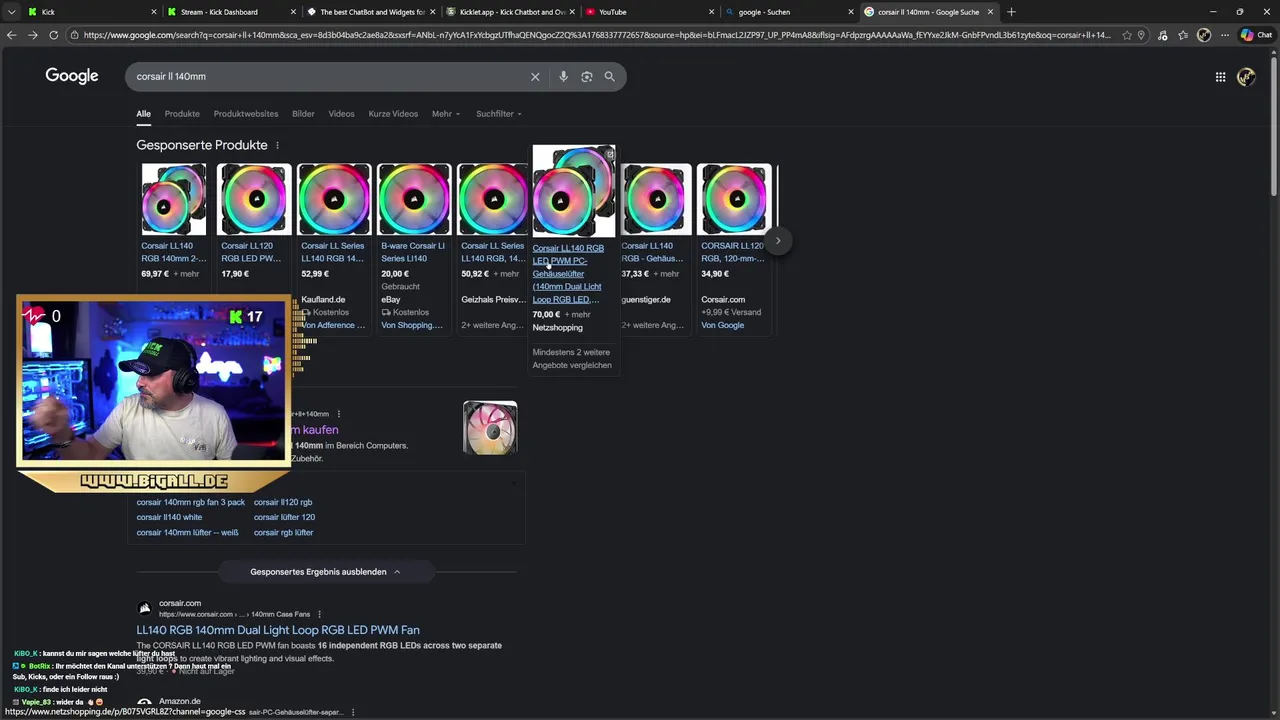Open the Google account avatar
1280x720 pixels.
pyautogui.click(x=1246, y=77)
